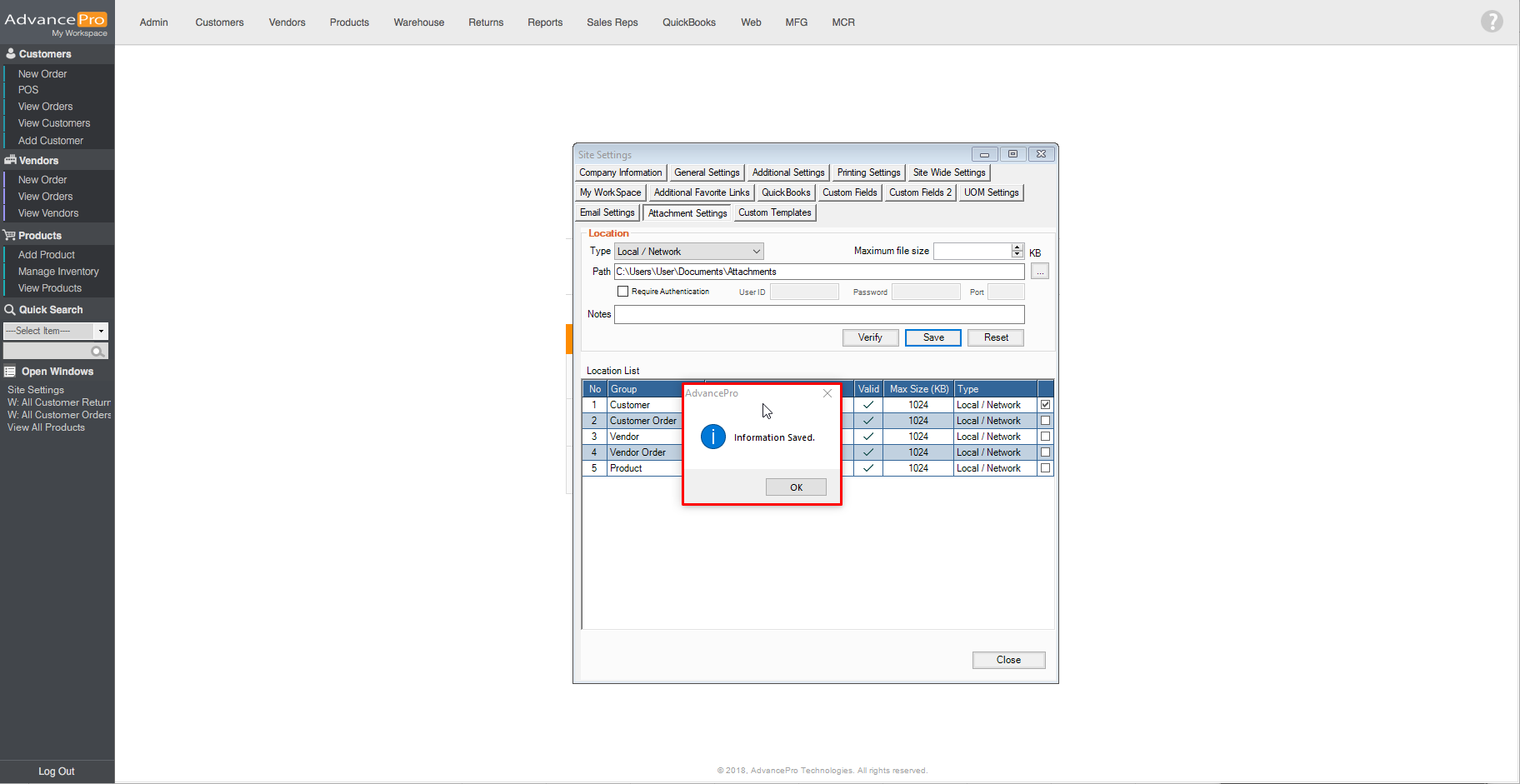The height and width of the screenshot is (784, 1520).
Task: Enable the Require Authentication checkbox
Action: click(622, 292)
